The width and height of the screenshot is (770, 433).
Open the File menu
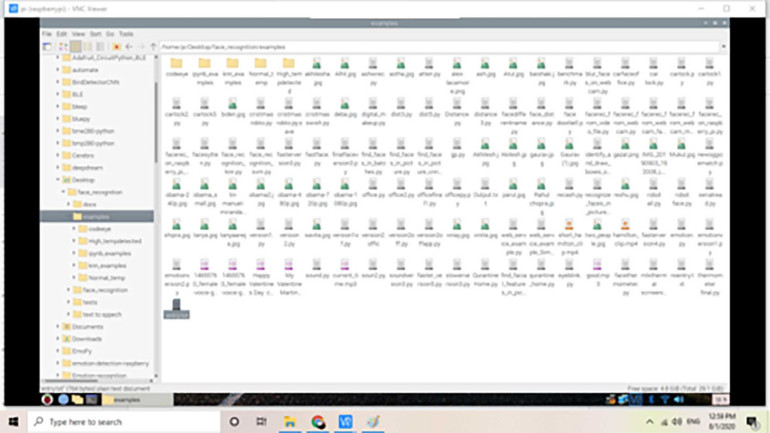click(x=46, y=33)
